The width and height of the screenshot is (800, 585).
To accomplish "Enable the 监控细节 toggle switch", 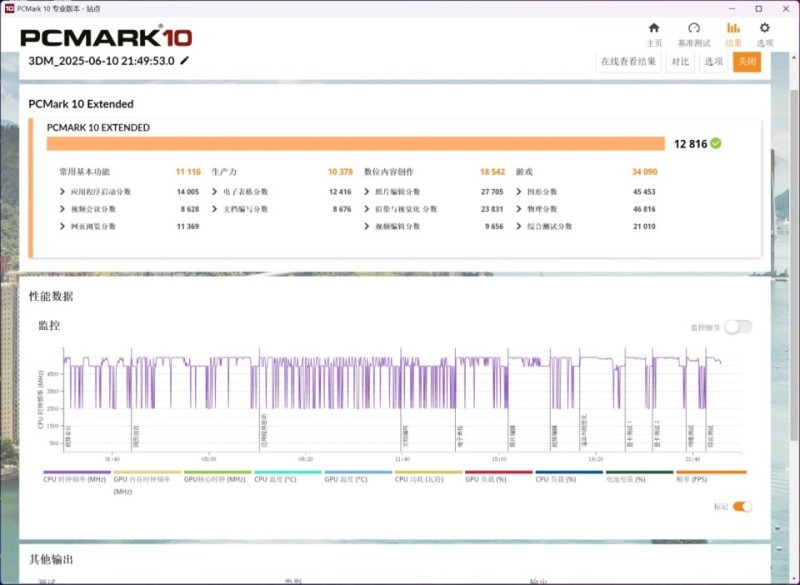I will 738,327.
